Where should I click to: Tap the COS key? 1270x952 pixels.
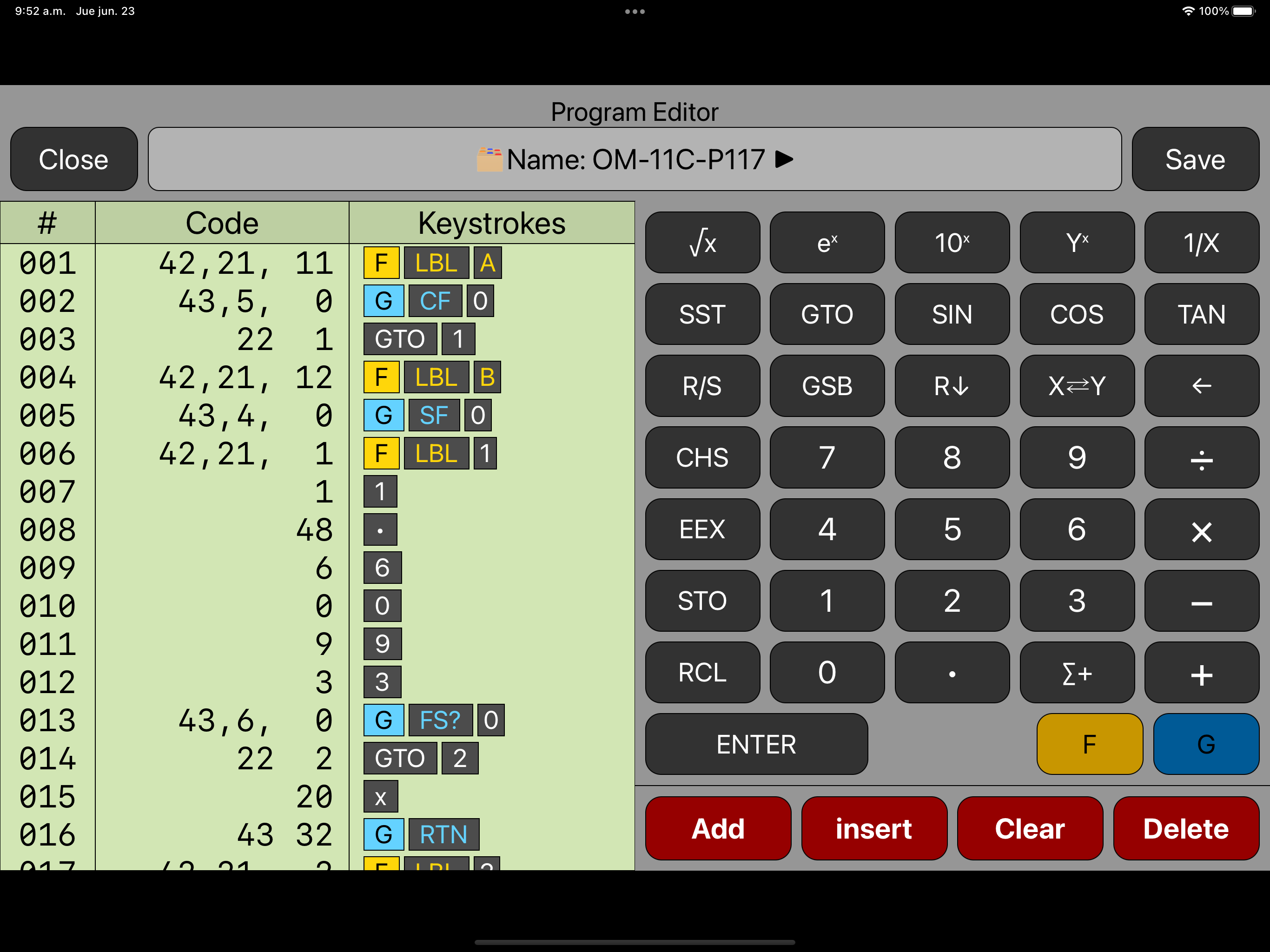tap(1077, 314)
